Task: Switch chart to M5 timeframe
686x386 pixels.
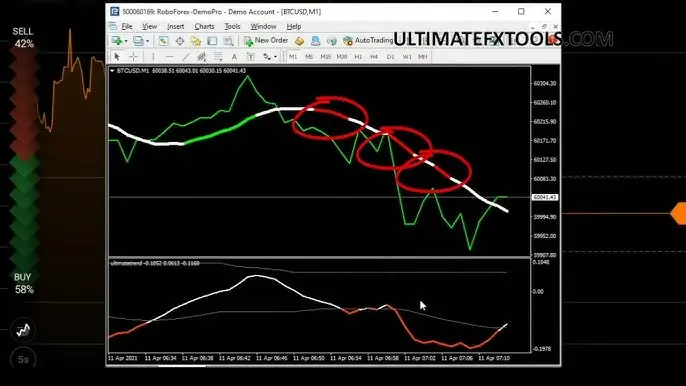Action: (309, 56)
